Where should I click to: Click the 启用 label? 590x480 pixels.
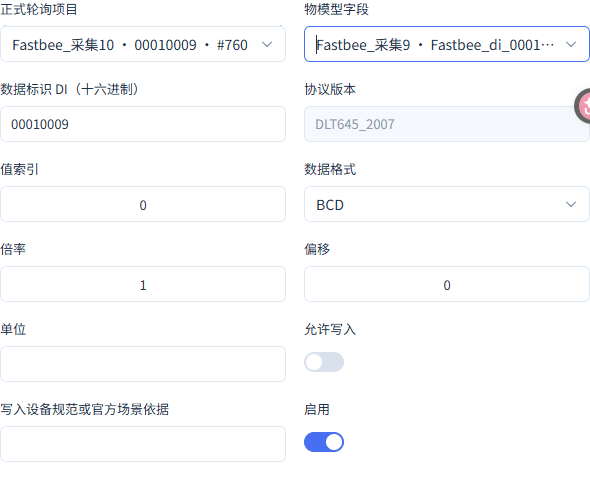[x=317, y=409]
